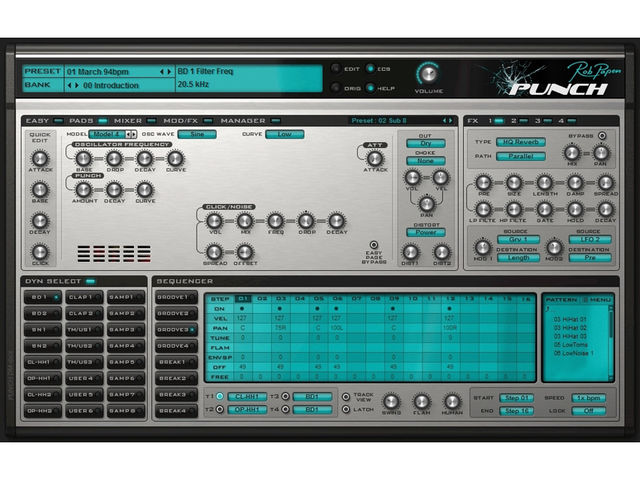Open the Distort Power dropdown

(x=426, y=233)
